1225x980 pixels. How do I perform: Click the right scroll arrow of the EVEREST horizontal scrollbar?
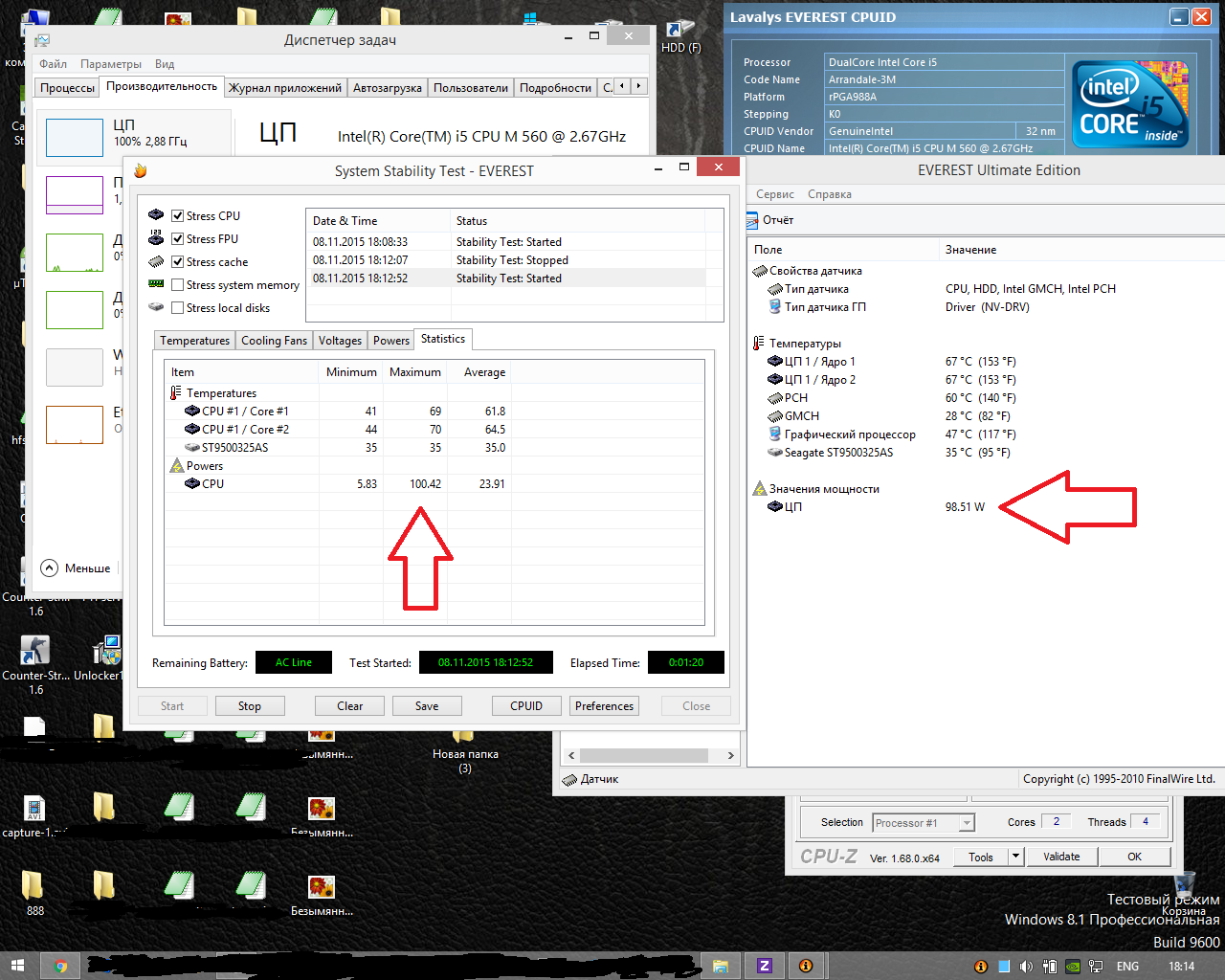(730, 755)
